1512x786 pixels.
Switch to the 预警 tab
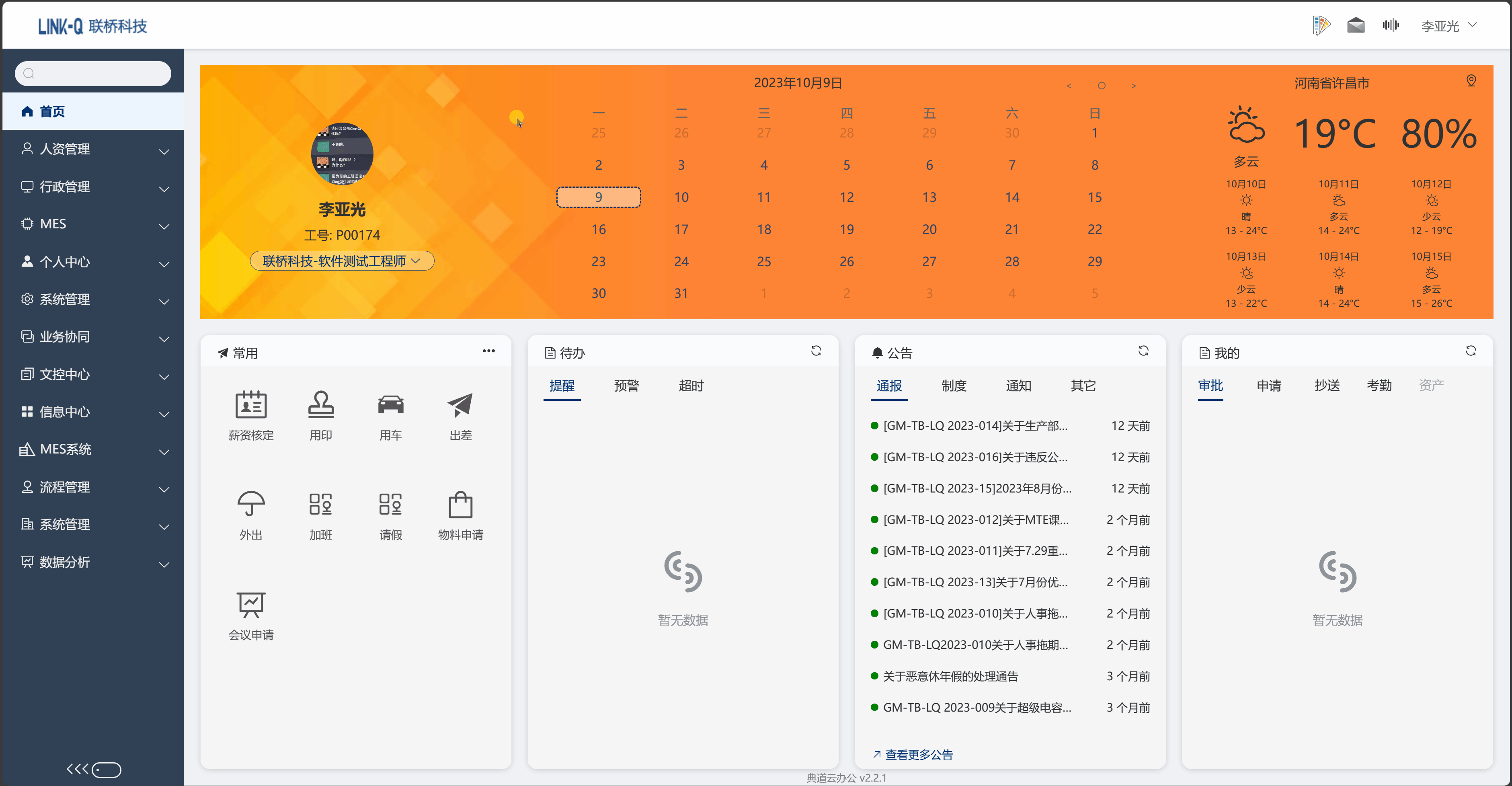pos(626,386)
